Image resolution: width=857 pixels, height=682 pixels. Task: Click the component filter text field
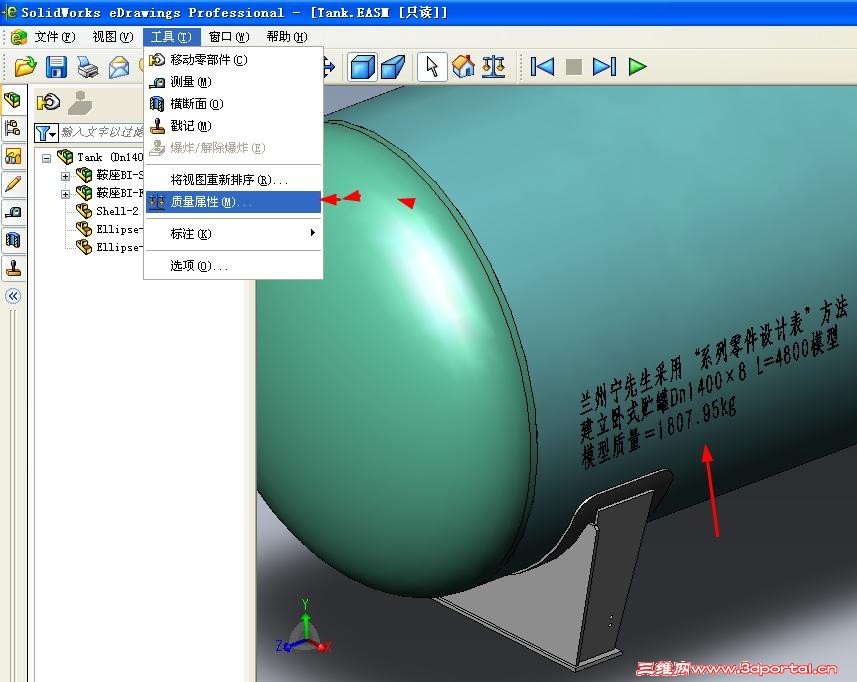coord(101,132)
